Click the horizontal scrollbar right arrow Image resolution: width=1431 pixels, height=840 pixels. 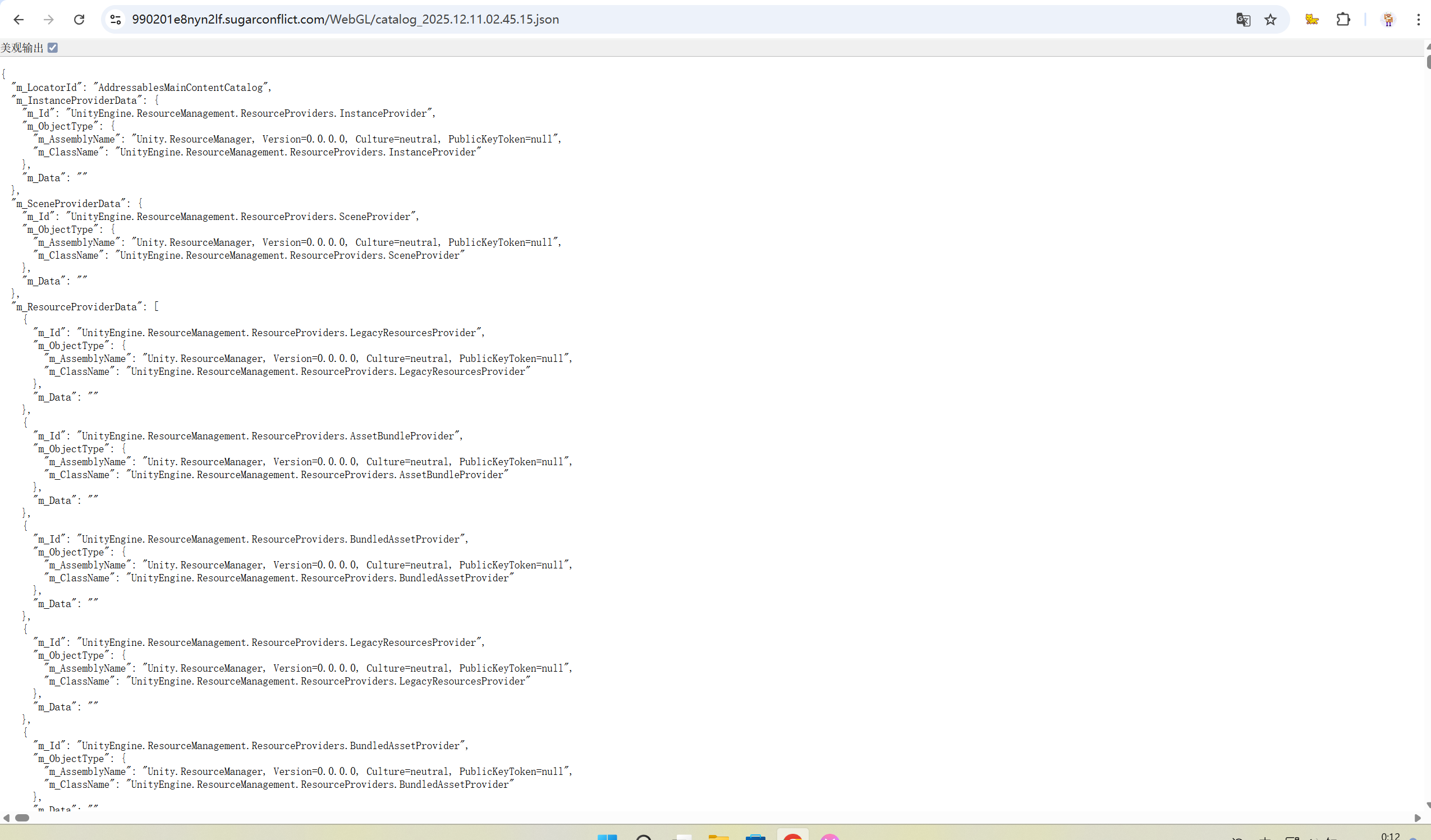click(x=1417, y=818)
